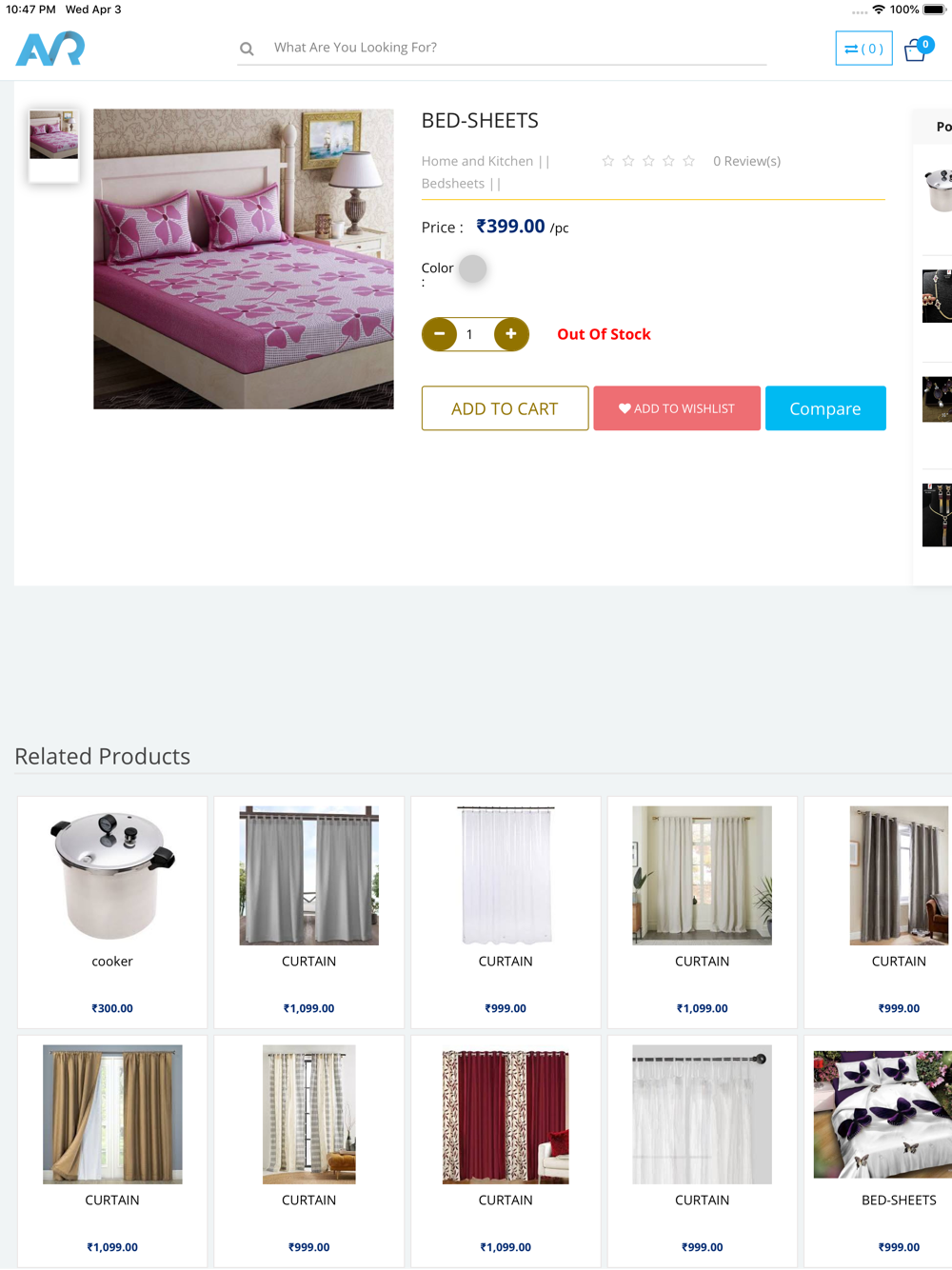Screen dimensions: 952x1270
Task: Open the Bedsheets category link
Action: [453, 183]
